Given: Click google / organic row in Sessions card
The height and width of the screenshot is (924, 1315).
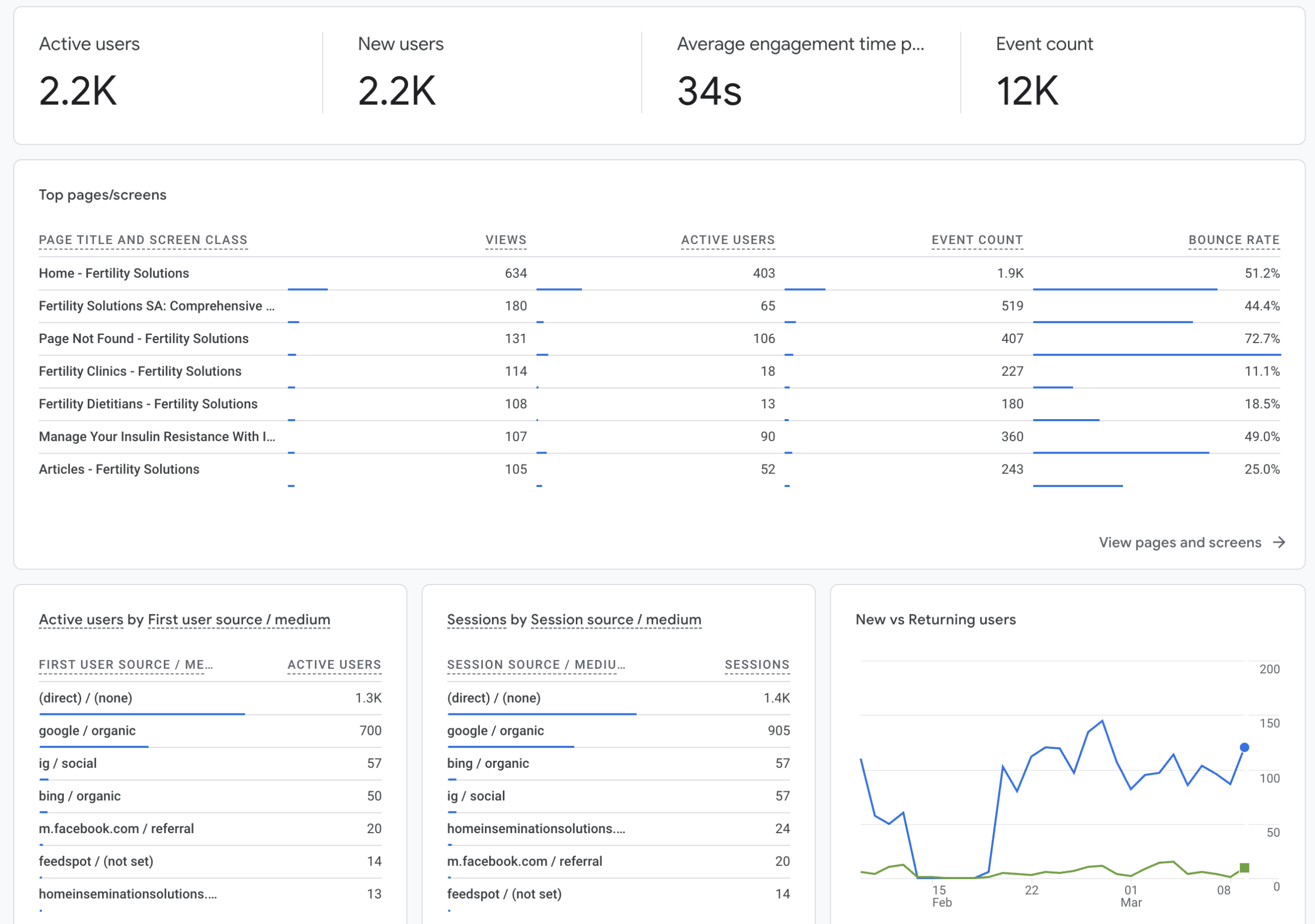Looking at the screenshot, I should (x=495, y=730).
